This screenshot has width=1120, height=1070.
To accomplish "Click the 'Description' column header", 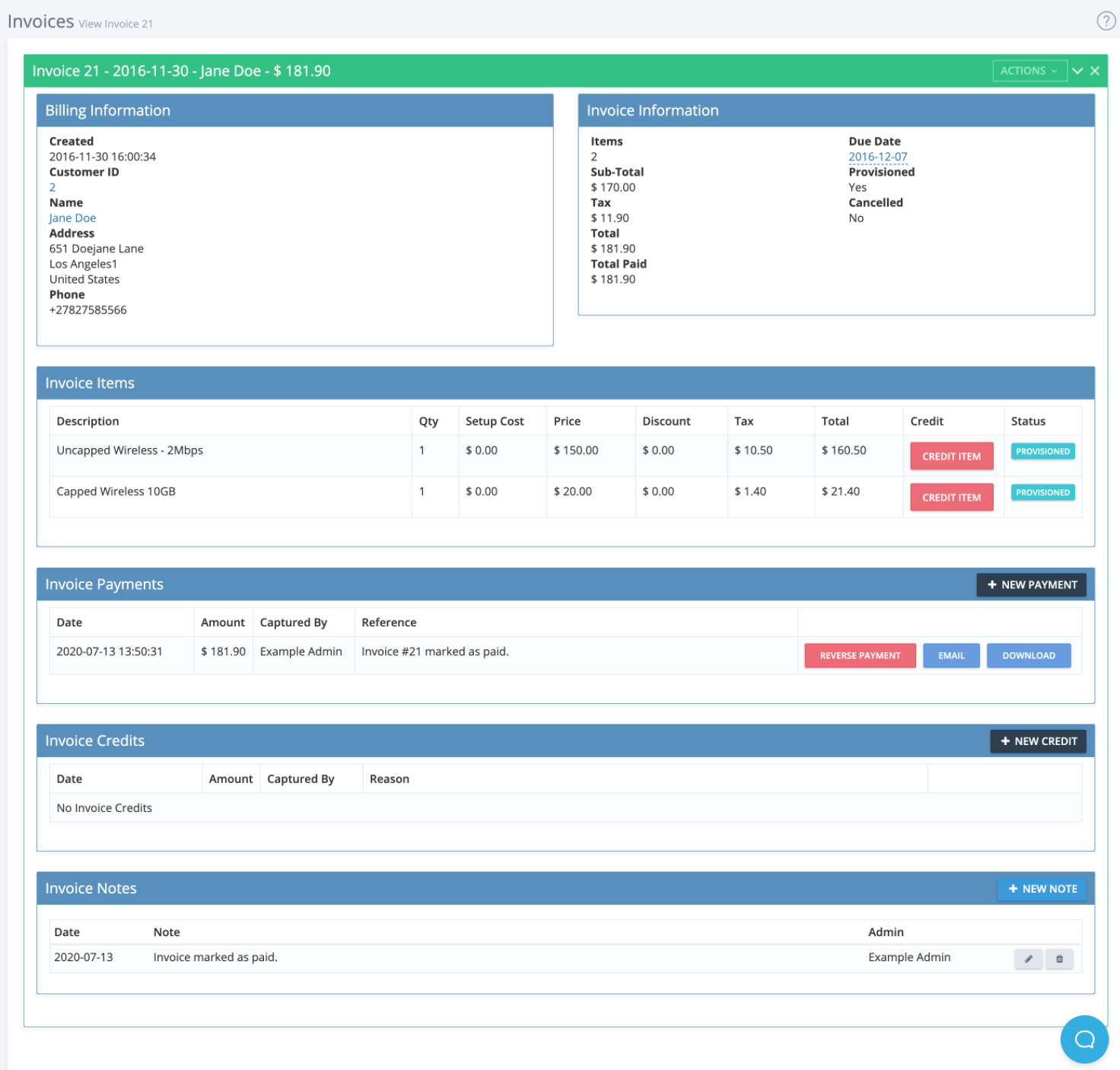I will click(x=87, y=422).
